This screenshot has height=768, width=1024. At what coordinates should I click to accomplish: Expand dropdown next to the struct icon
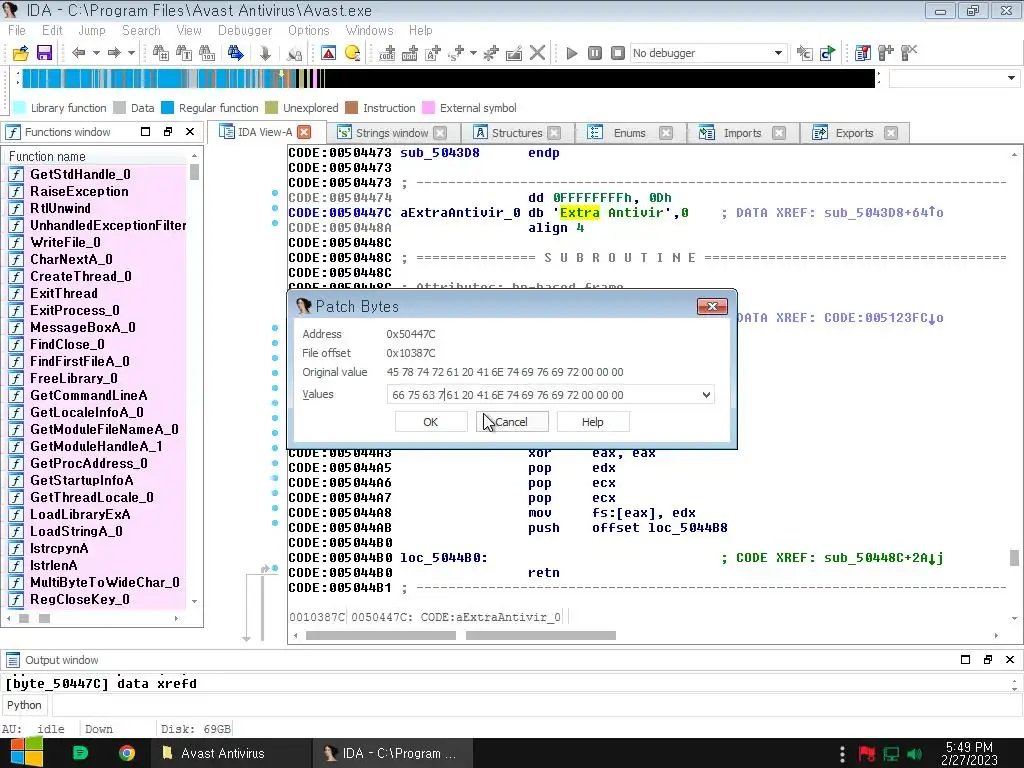(473, 53)
